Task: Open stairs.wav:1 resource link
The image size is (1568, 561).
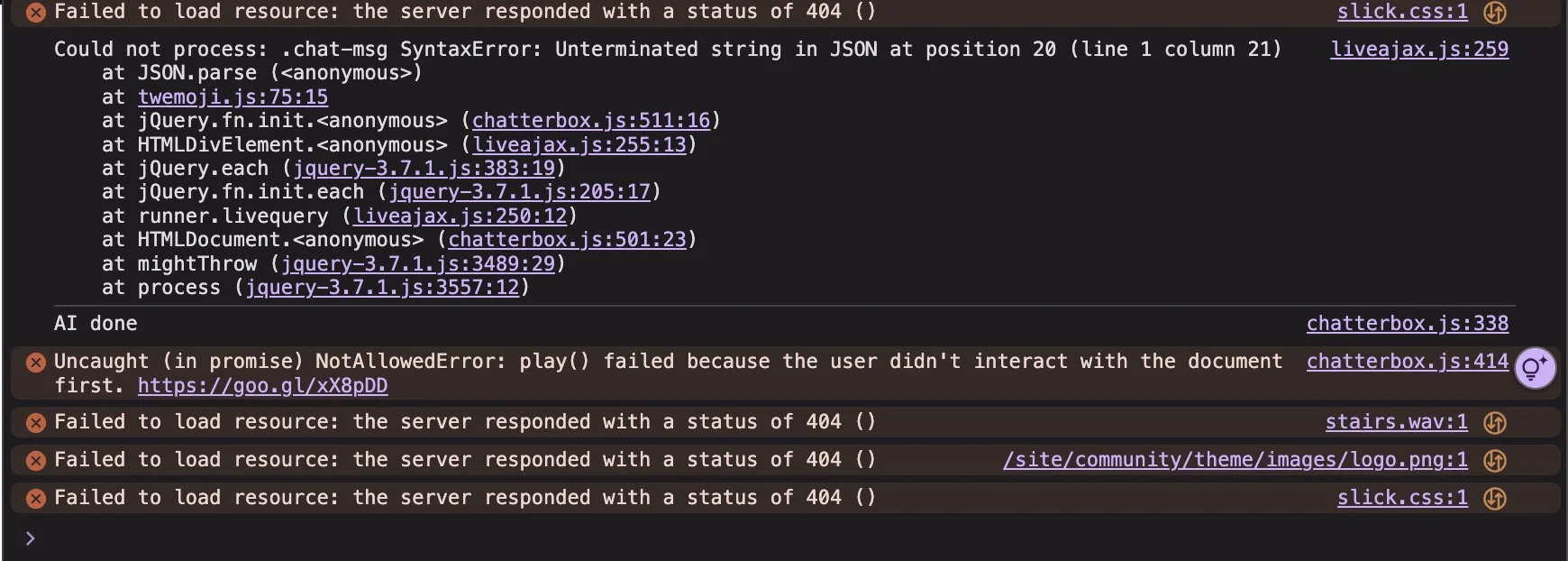Action: click(x=1396, y=421)
